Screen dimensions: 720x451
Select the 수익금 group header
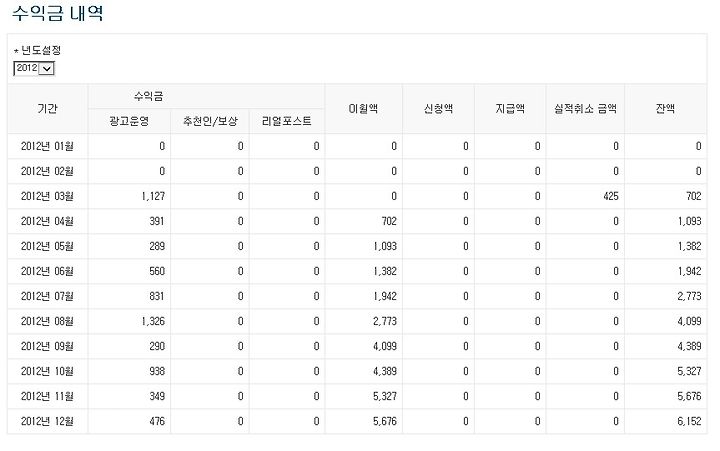[148, 96]
